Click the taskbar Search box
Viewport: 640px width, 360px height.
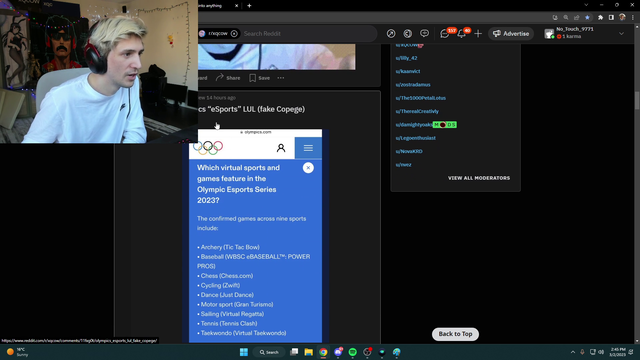pyautogui.click(x=269, y=352)
